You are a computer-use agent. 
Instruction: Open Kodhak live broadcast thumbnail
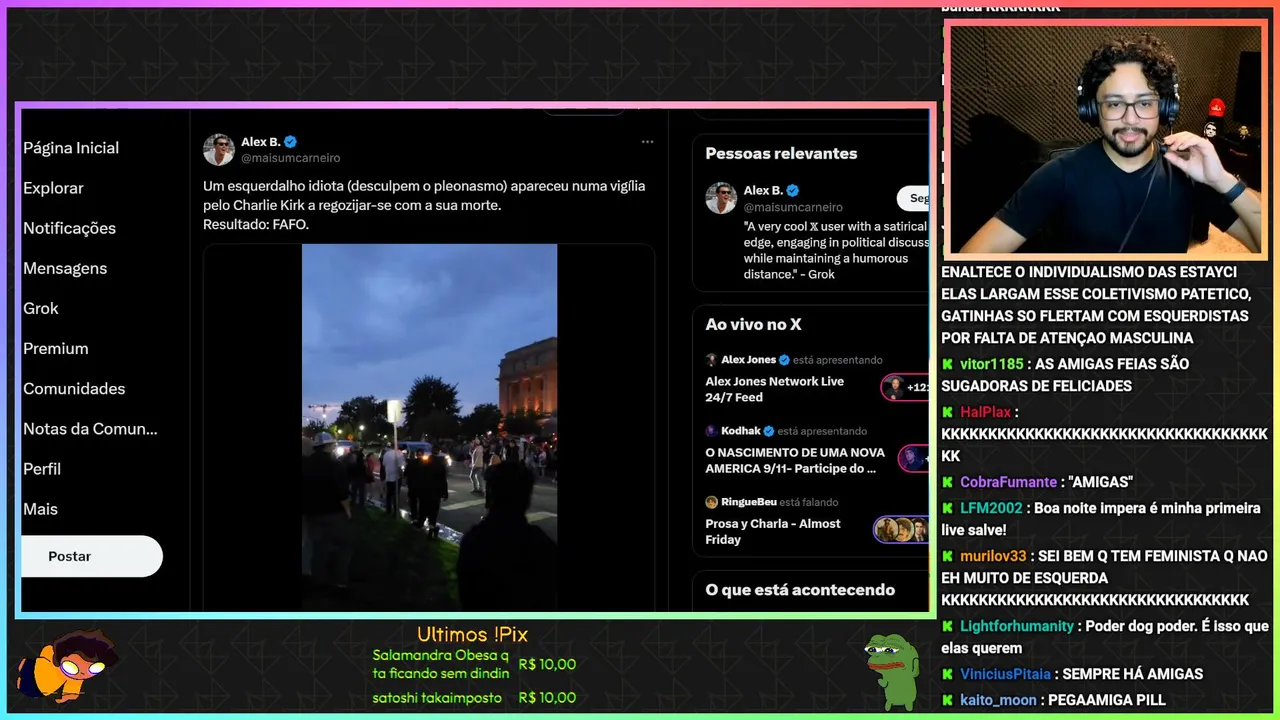914,458
